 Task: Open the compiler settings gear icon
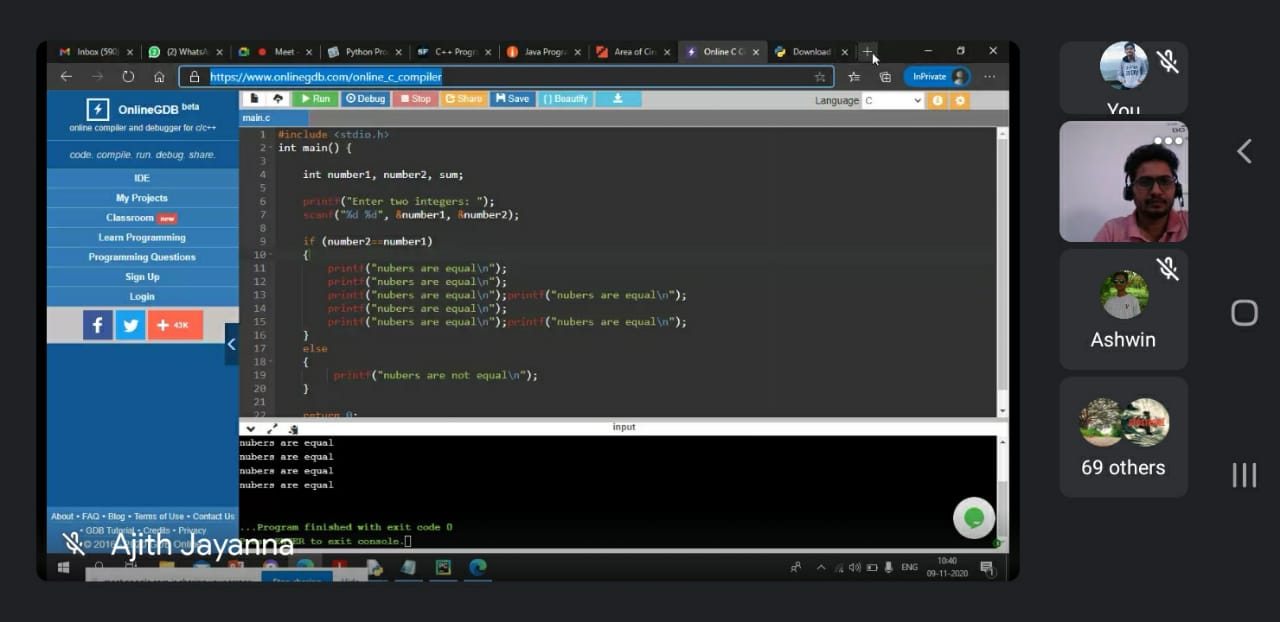[x=959, y=100]
